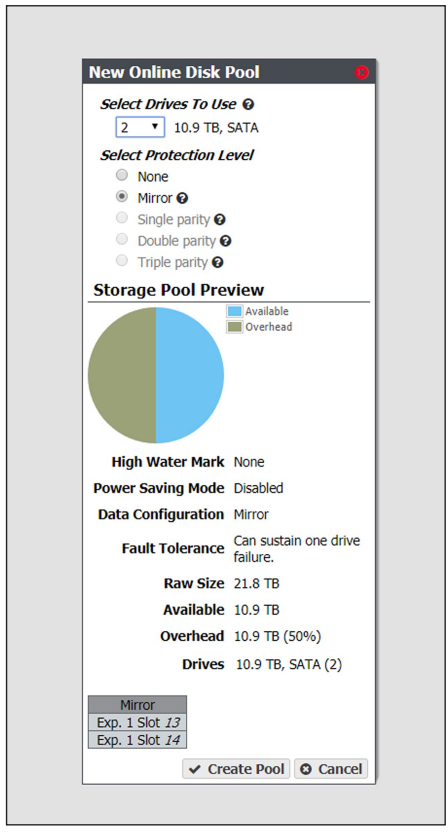Click the Create Pool button
Image resolution: width=448 pixels, height=833 pixels.
[x=236, y=769]
